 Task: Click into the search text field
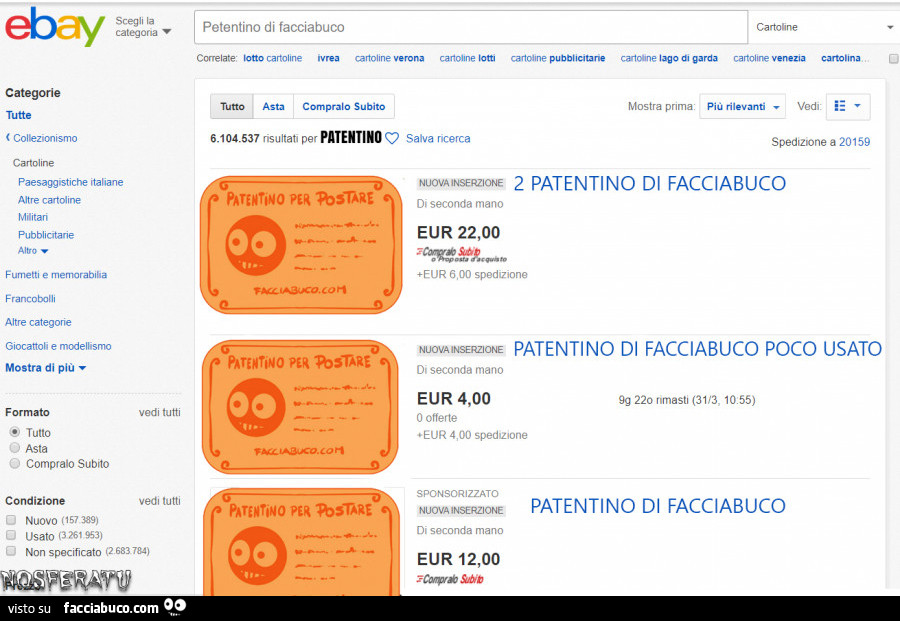(x=470, y=27)
